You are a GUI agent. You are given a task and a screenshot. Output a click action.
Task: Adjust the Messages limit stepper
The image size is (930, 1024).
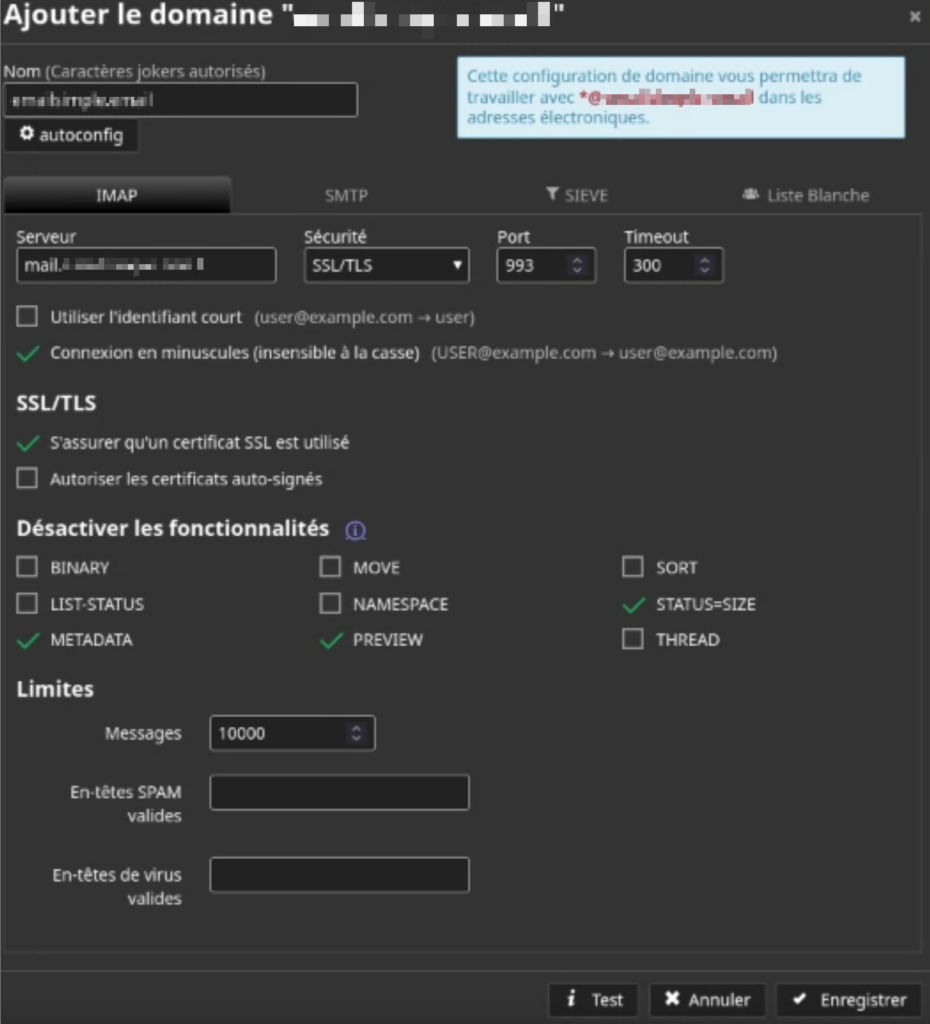tap(356, 733)
